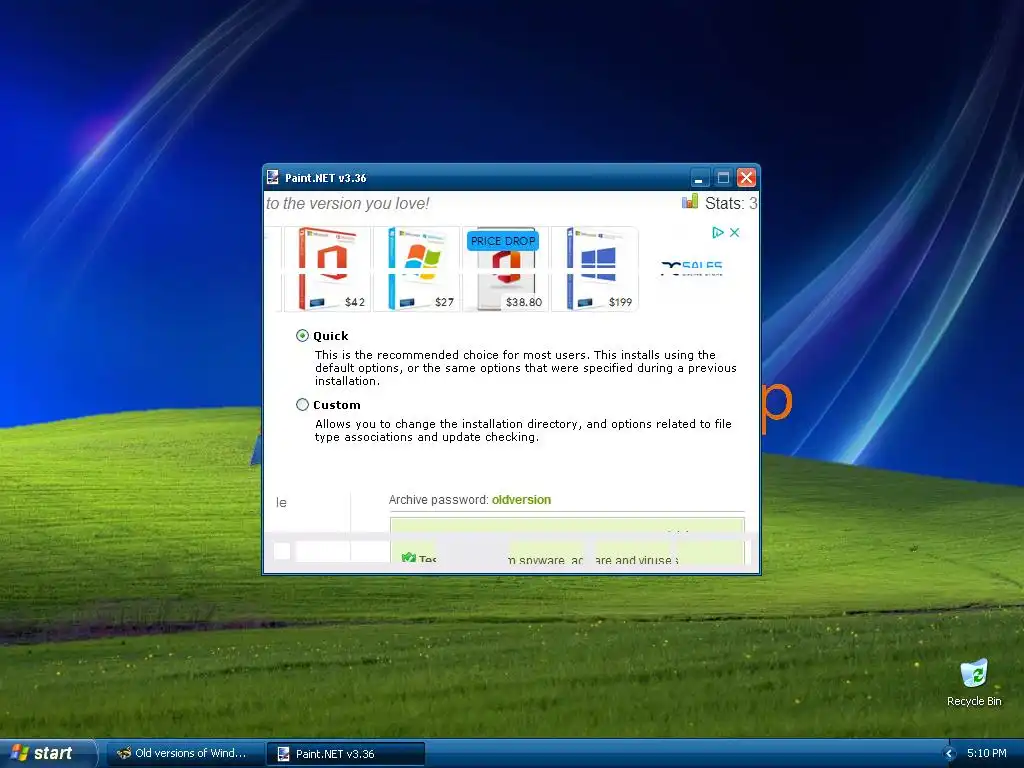Viewport: 1024px width, 768px height.
Task: Select the Custom installation option
Action: coord(302,405)
